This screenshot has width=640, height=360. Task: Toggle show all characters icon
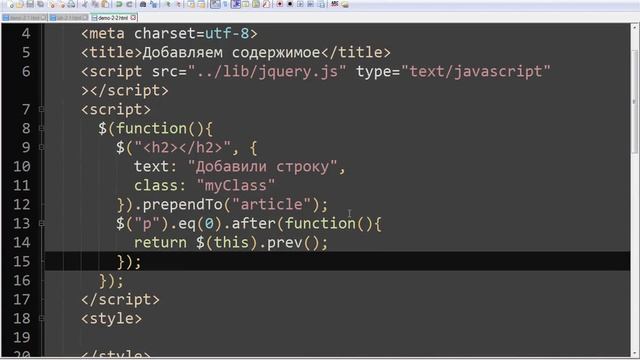[x=226, y=4]
